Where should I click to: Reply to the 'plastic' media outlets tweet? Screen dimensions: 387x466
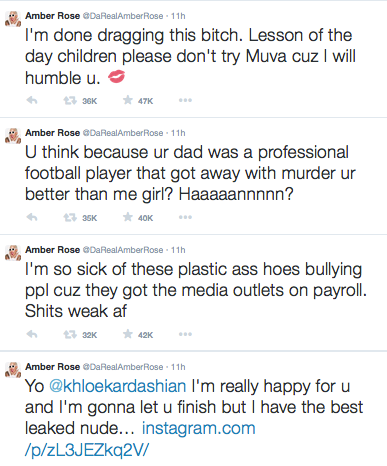[x=32, y=334]
